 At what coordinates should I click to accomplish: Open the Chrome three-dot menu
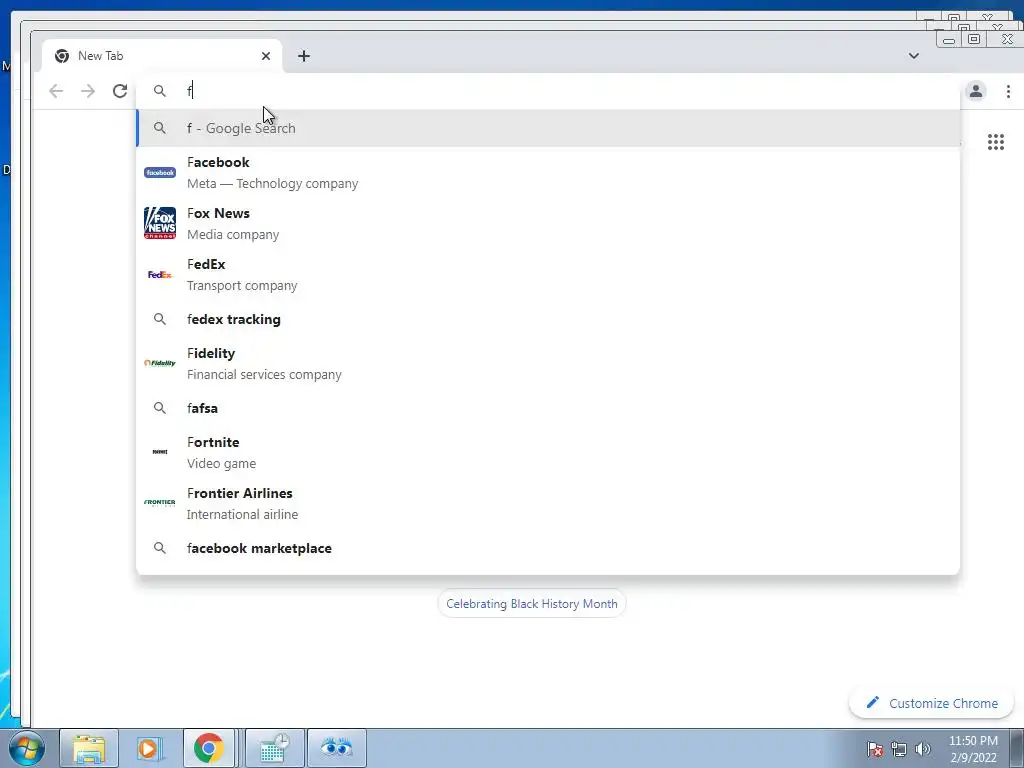(x=1008, y=91)
